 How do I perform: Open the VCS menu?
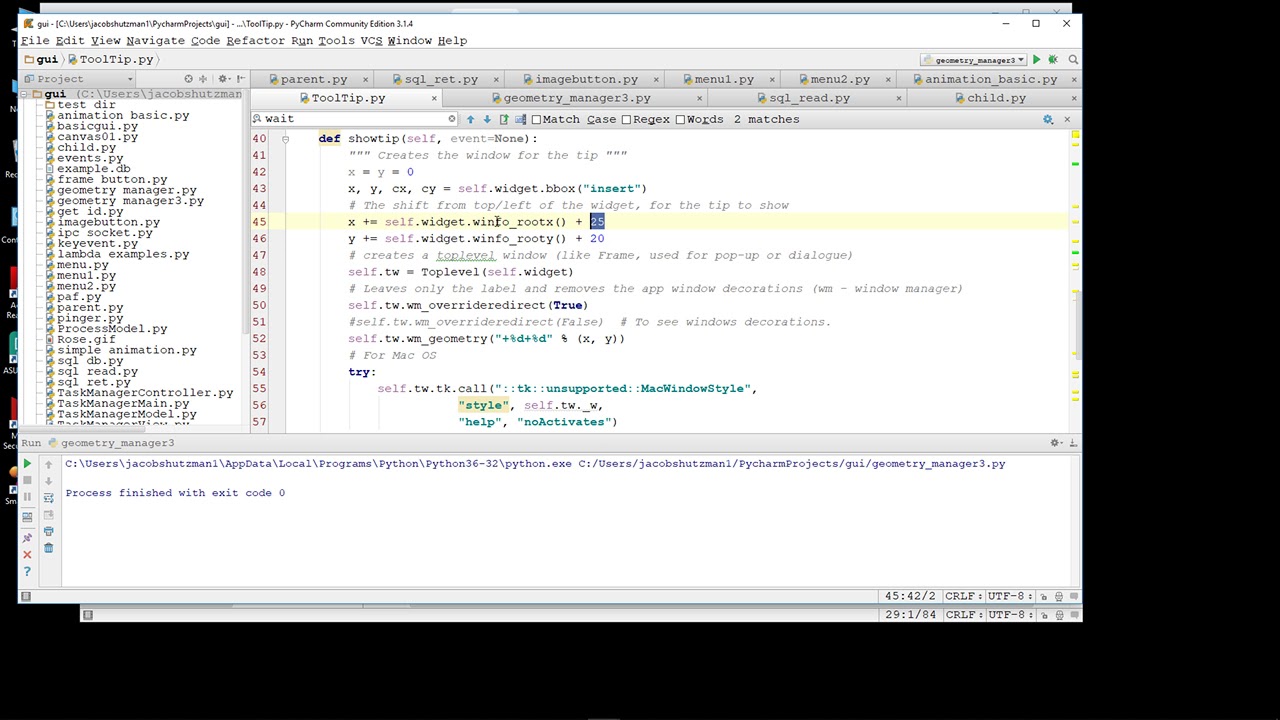[x=371, y=41]
